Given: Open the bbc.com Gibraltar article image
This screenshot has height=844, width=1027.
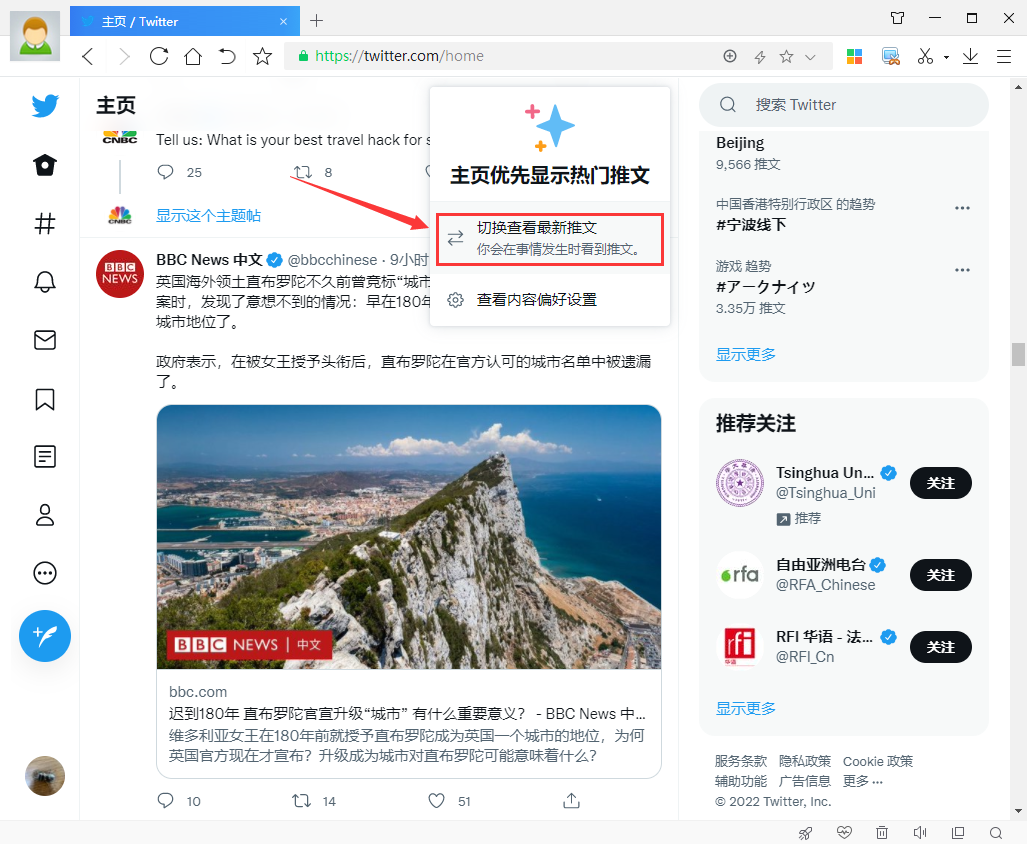Looking at the screenshot, I should pyautogui.click(x=409, y=537).
